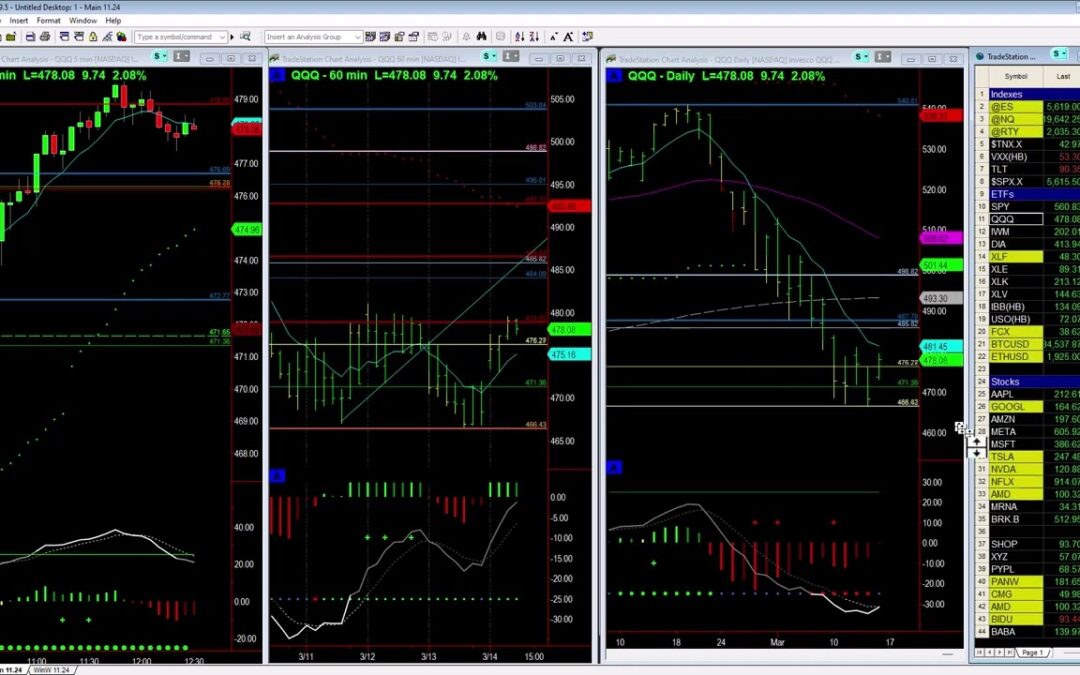This screenshot has height=675, width=1080.
Task: Toggle the dollar-sign style button on the 60-min chart
Action: [x=487, y=58]
